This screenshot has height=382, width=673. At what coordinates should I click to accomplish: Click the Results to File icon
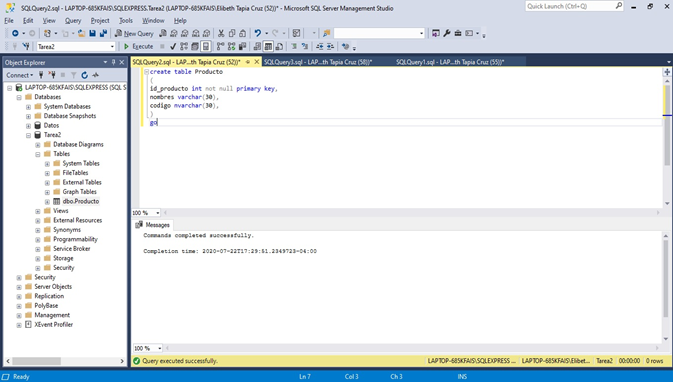coord(279,46)
